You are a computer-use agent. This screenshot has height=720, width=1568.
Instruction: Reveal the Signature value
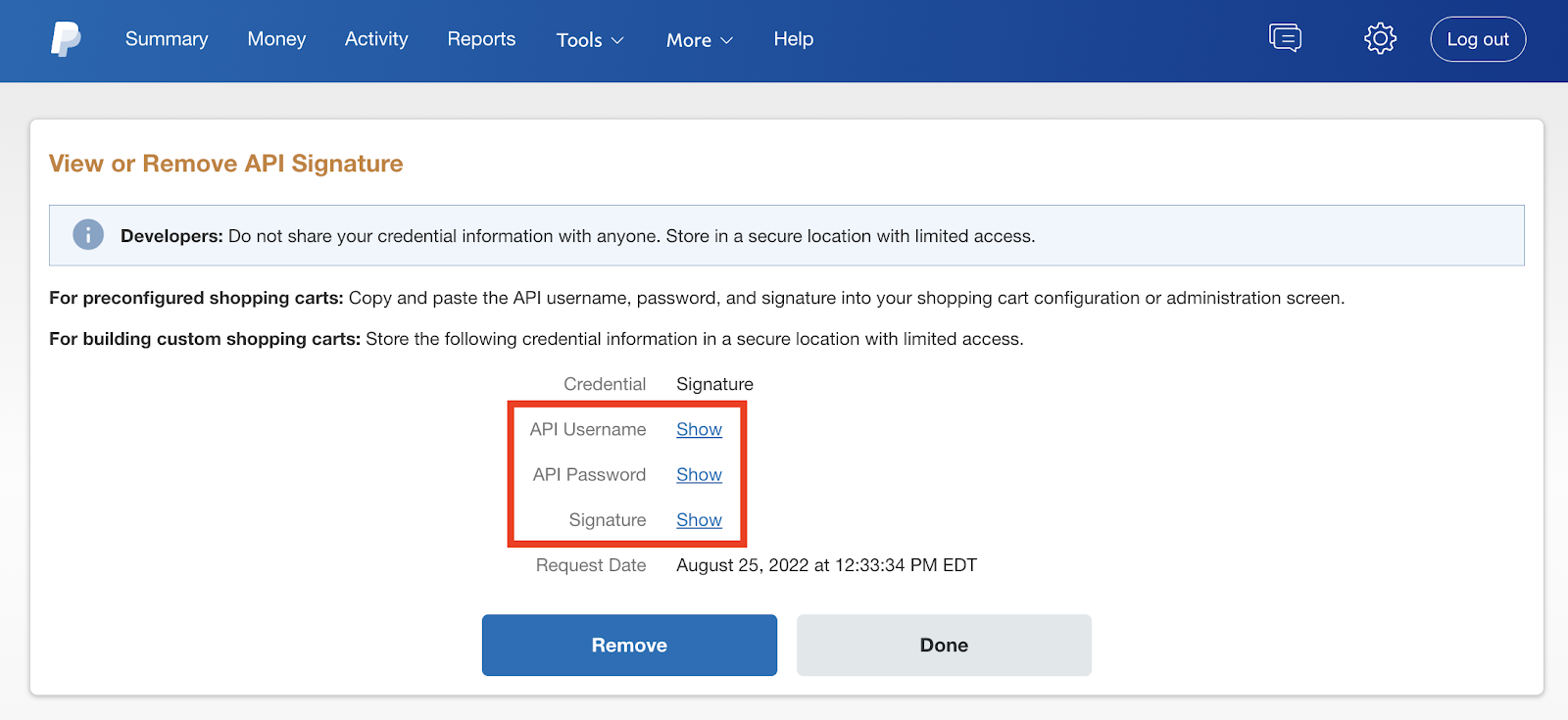point(699,520)
